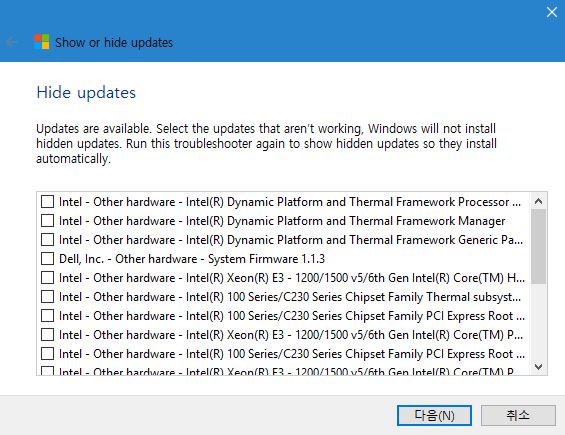Click the scroll down arrow in the updates list
This screenshot has height=435, width=565.
tap(538, 367)
